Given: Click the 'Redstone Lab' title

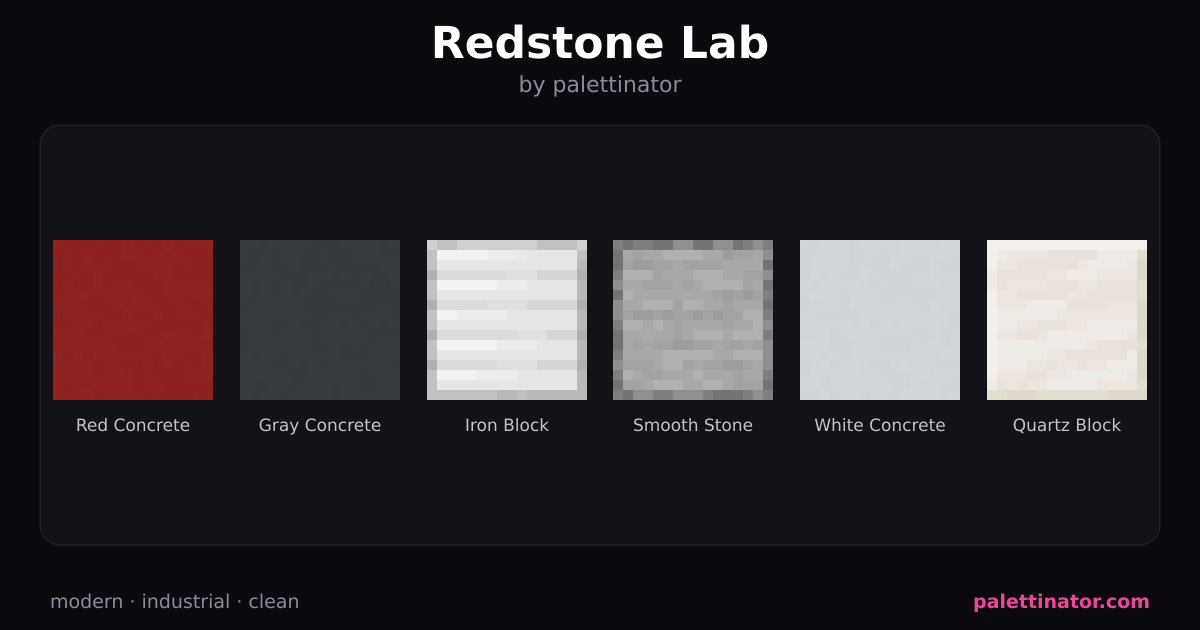Looking at the screenshot, I should coord(600,43).
